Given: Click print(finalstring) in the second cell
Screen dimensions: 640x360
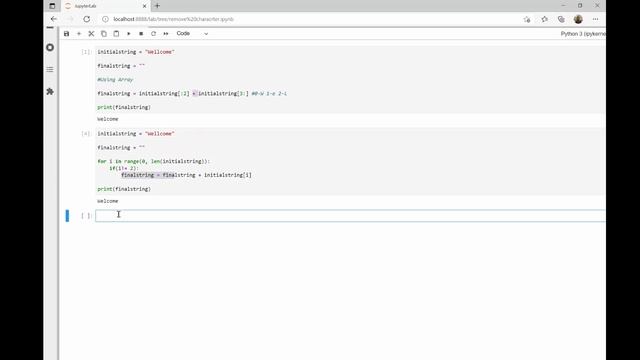Looking at the screenshot, I should pos(124,189).
